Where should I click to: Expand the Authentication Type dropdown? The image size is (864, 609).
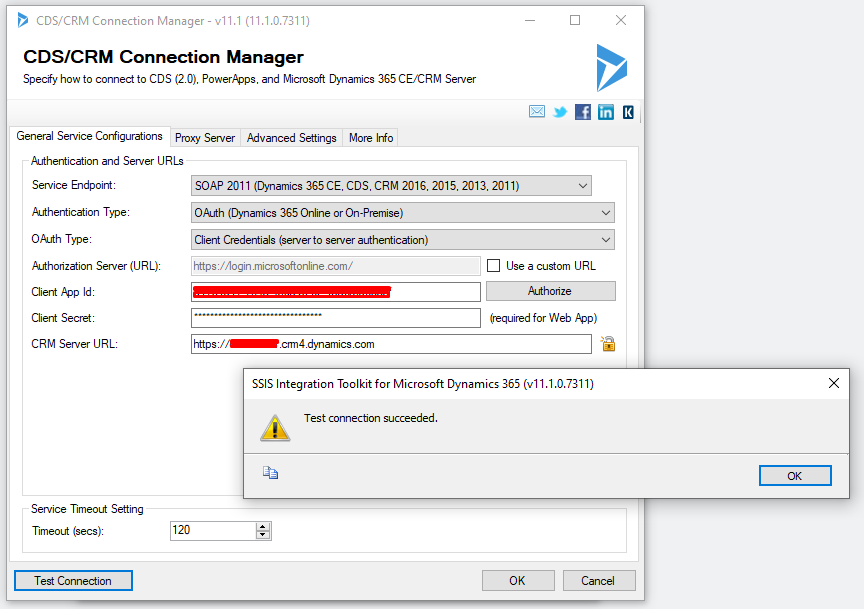tap(403, 213)
